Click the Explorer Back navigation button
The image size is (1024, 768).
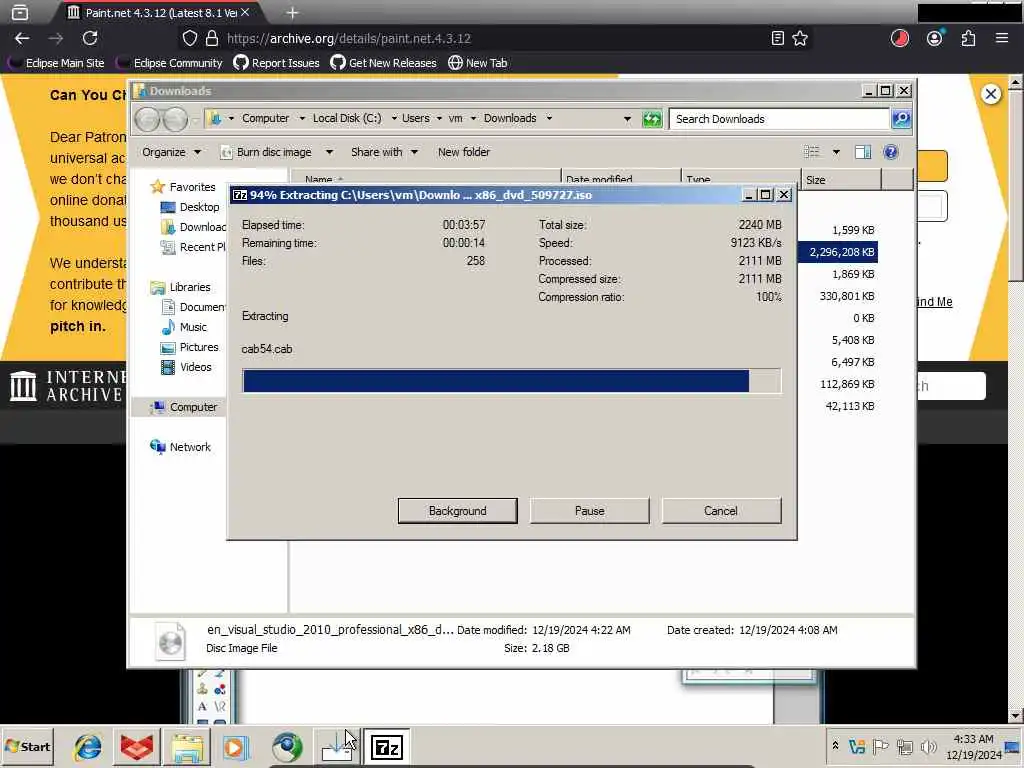(148, 120)
